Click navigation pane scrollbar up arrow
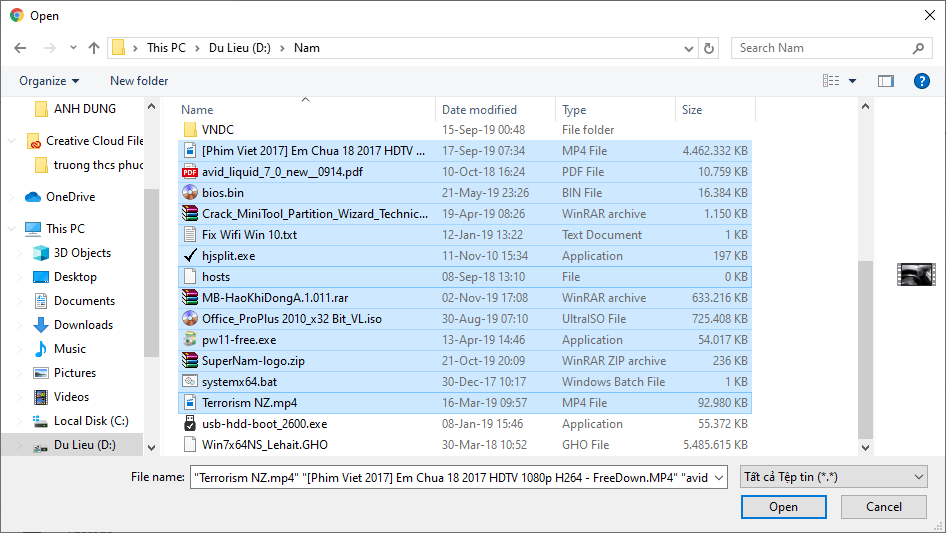The image size is (946, 533). pos(151,106)
